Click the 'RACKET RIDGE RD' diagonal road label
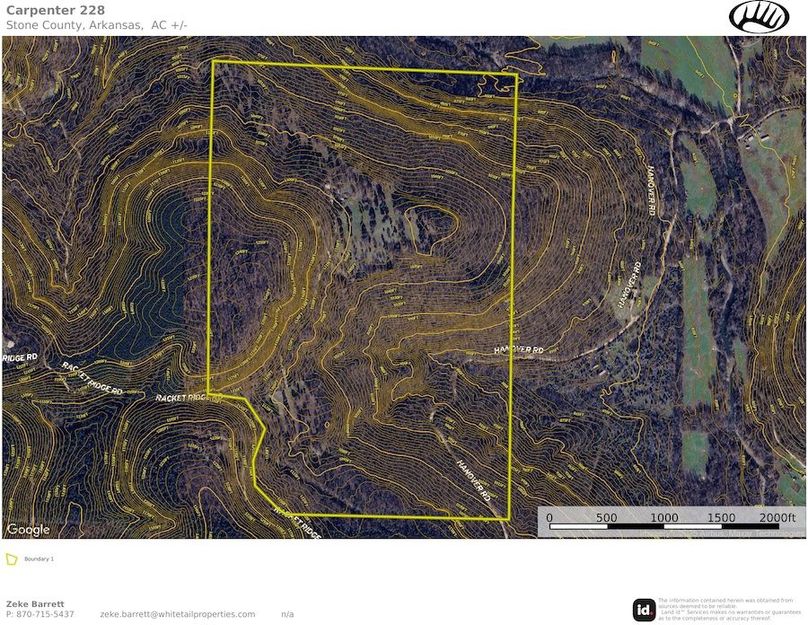This screenshot has height=625, width=808. coord(93,379)
